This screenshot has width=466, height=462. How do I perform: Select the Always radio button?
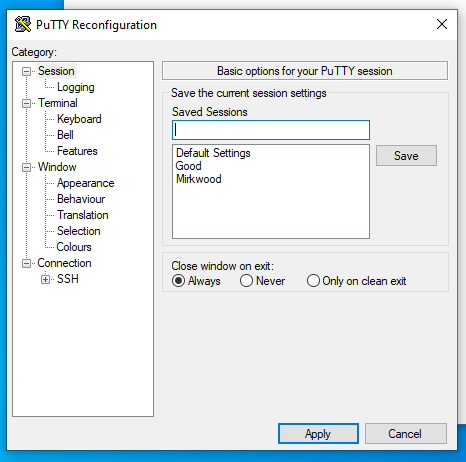click(178, 281)
